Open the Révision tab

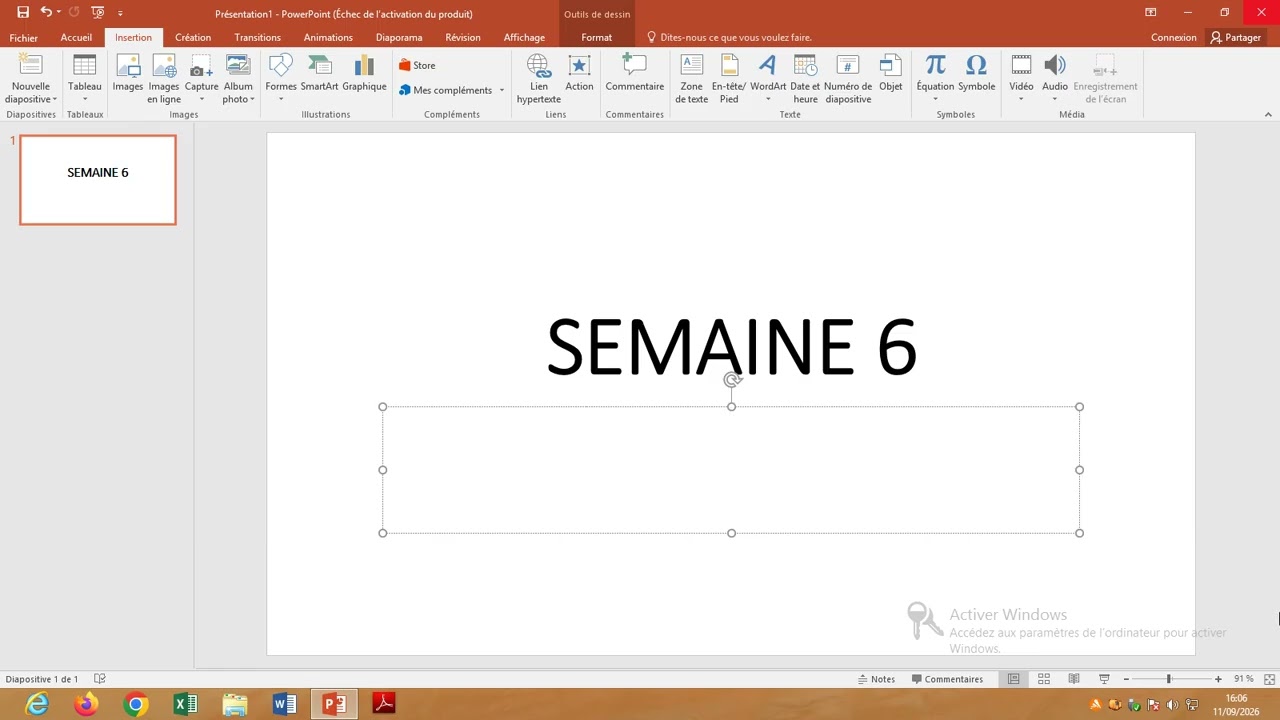click(463, 38)
